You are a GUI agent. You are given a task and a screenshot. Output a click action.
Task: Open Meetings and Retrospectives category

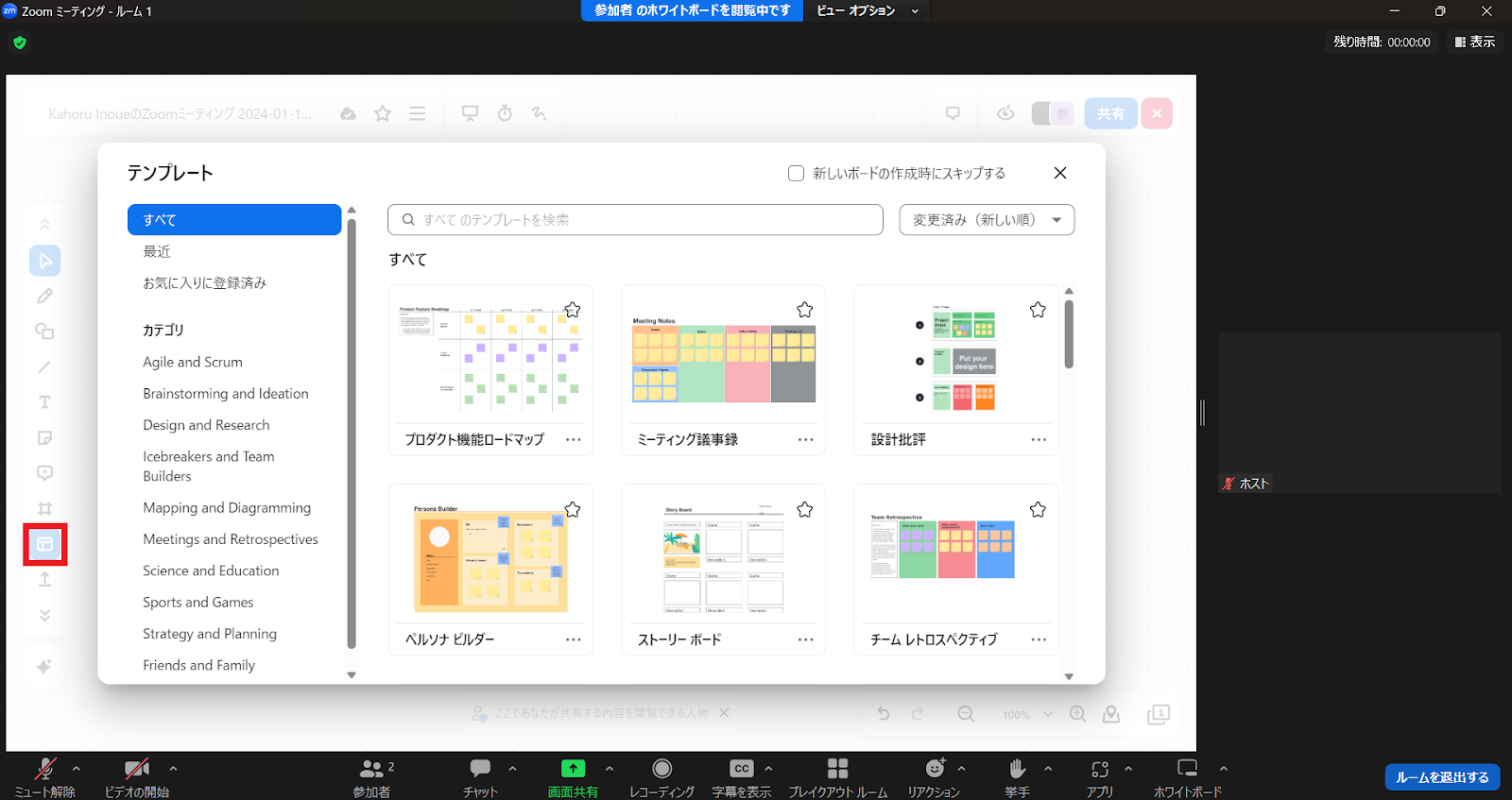[231, 539]
